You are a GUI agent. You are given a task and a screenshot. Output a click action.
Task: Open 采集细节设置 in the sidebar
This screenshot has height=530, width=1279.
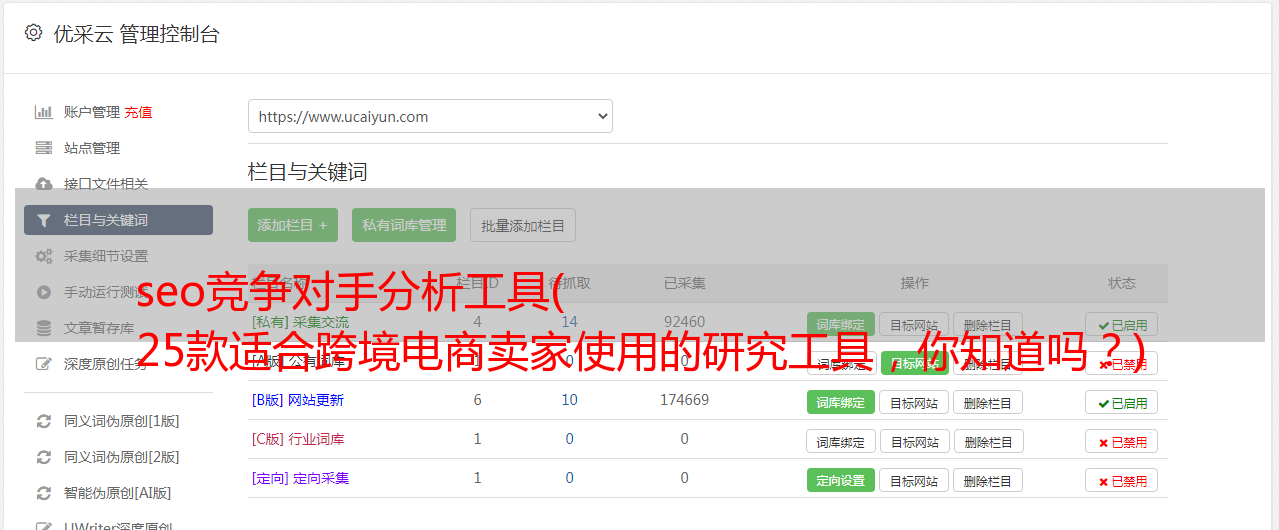(106, 256)
